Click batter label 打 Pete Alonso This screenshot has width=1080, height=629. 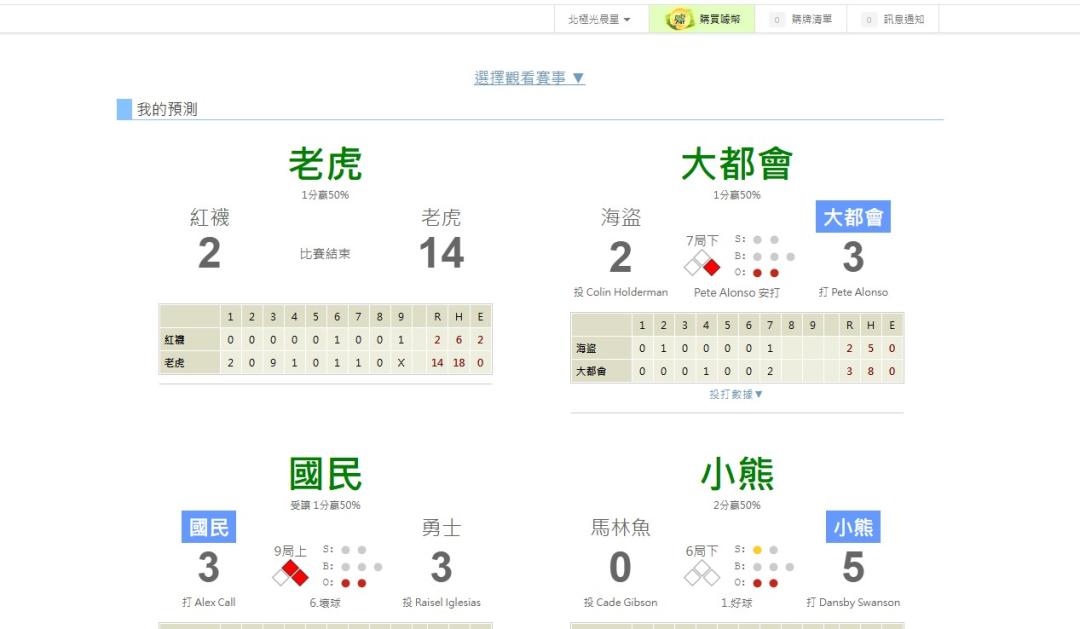[853, 292]
